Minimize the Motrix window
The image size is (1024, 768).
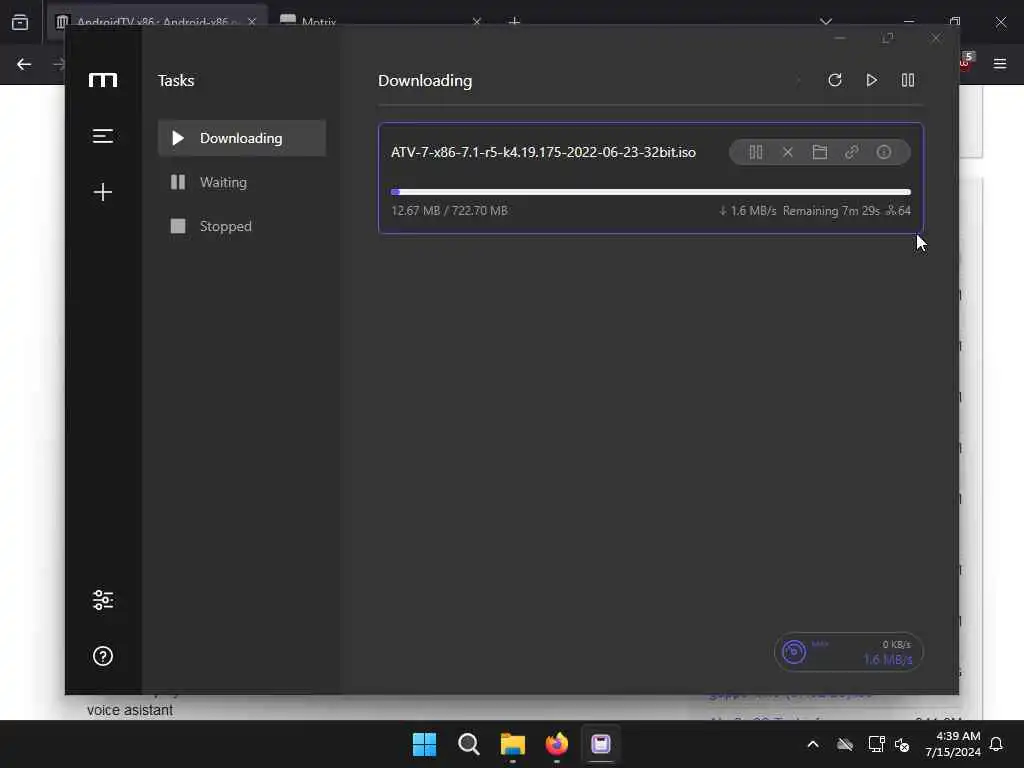(840, 38)
